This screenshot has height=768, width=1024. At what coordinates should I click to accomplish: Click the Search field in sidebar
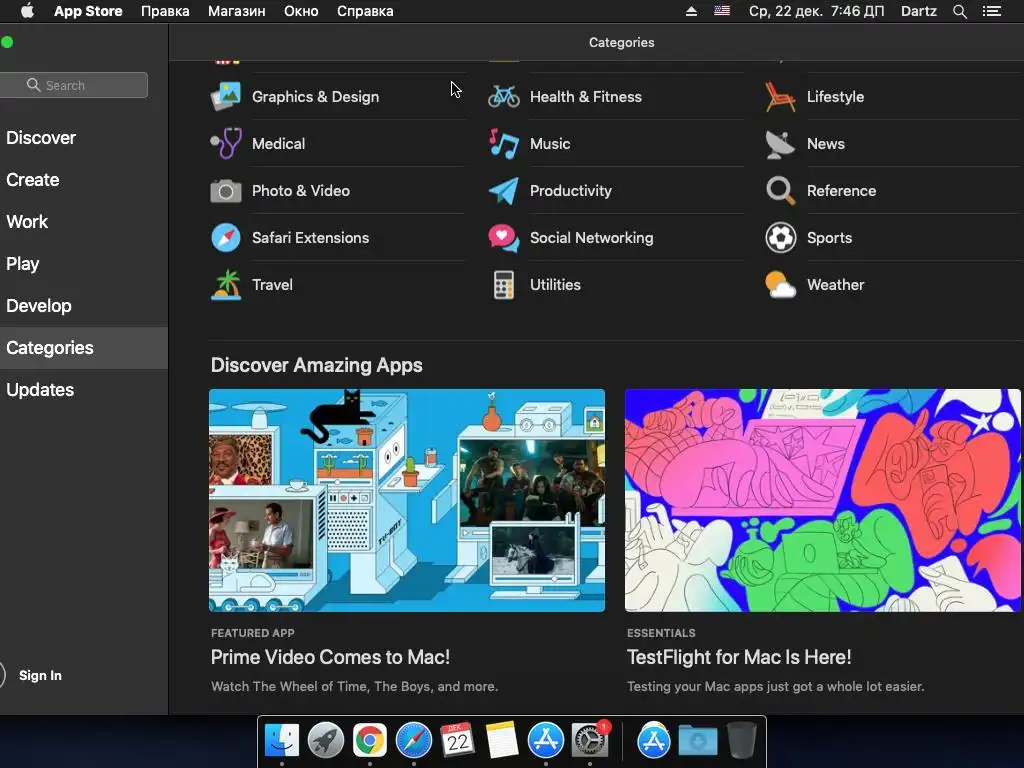(73, 85)
